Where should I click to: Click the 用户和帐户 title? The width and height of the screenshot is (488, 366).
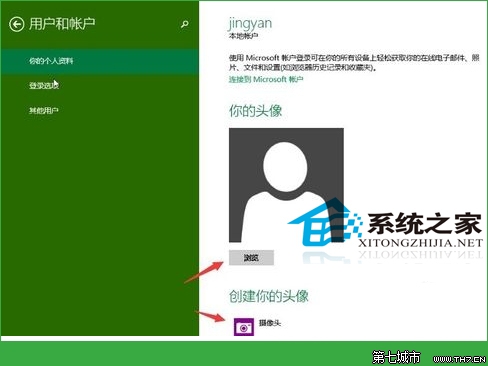(62, 24)
